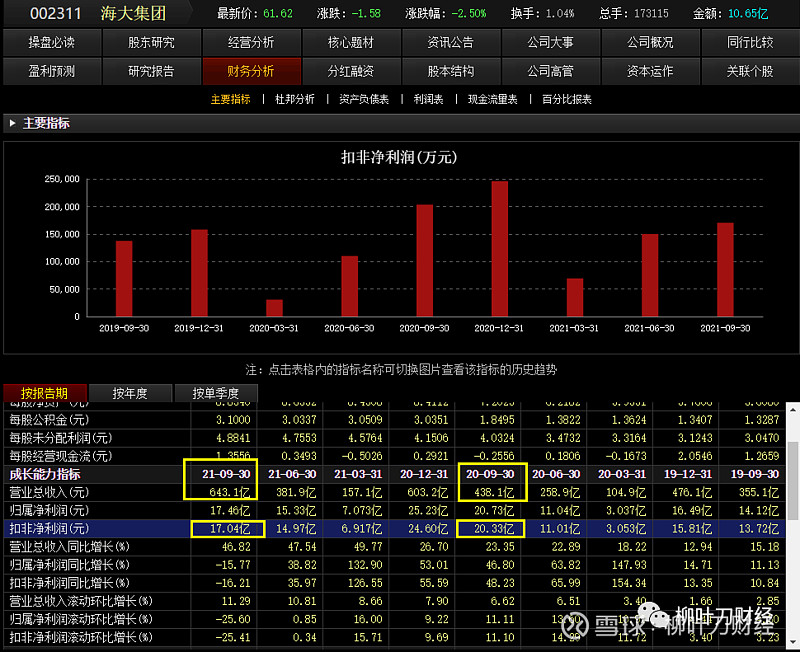Click the 扣非净利润同比增长(%) indicator name
The image size is (800, 652).
tap(69, 583)
